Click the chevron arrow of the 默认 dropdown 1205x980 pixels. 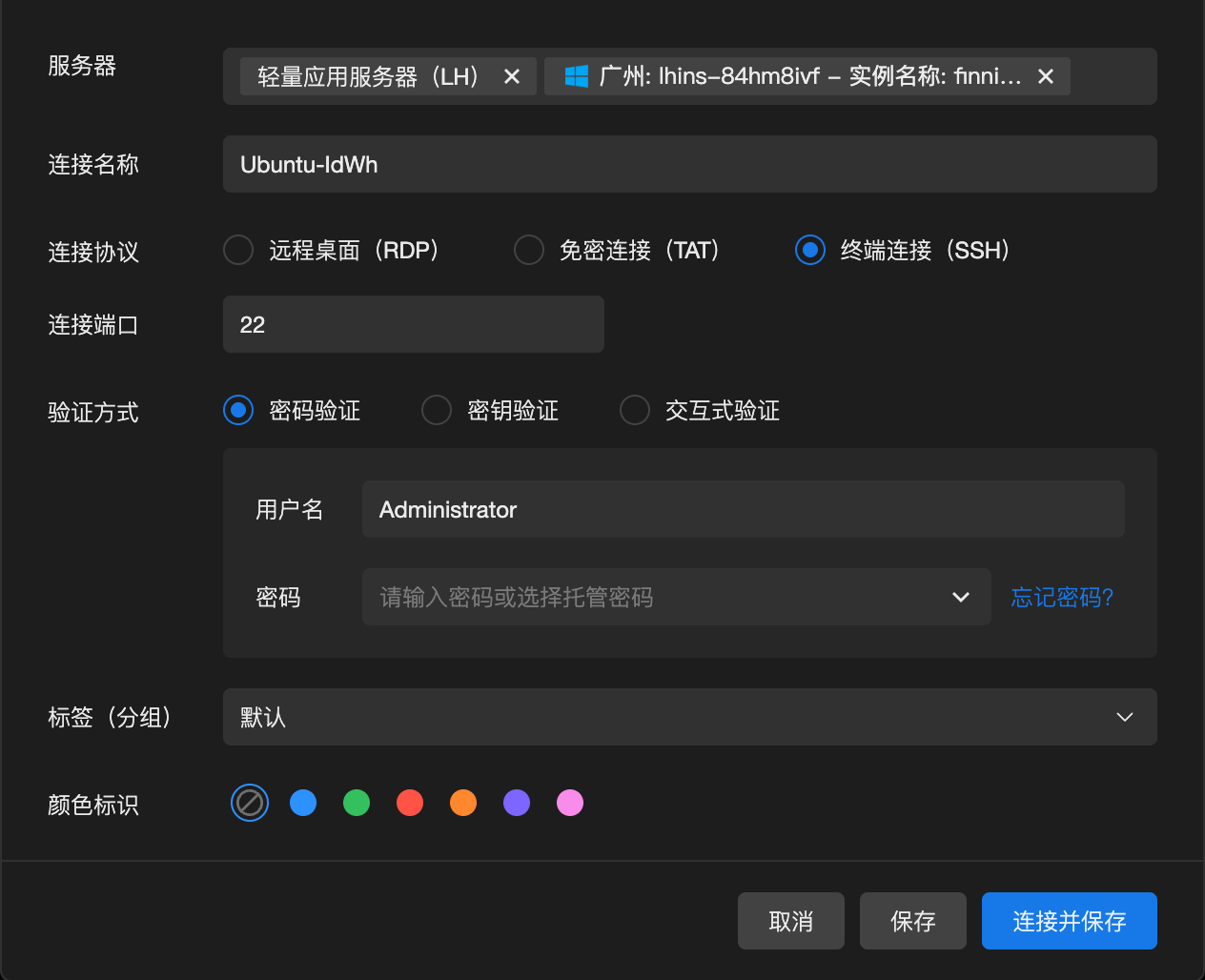tap(1125, 717)
